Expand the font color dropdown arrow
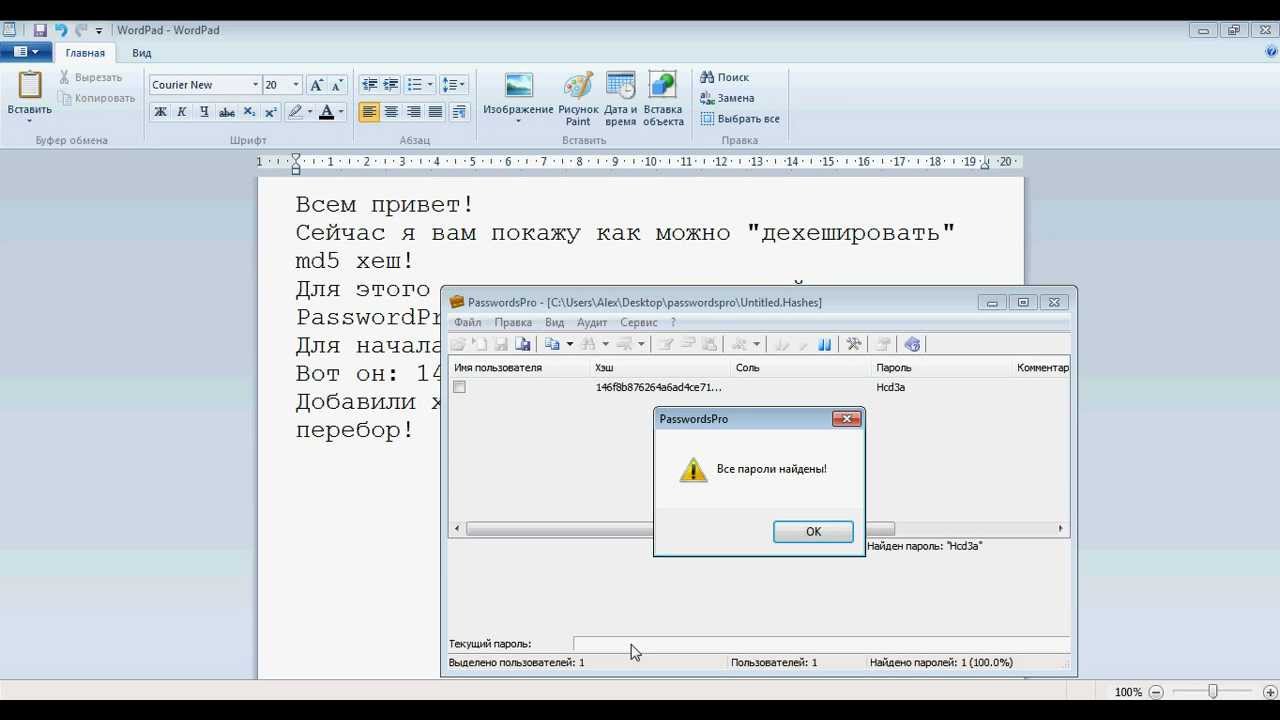This screenshot has width=1280, height=720. click(341, 112)
